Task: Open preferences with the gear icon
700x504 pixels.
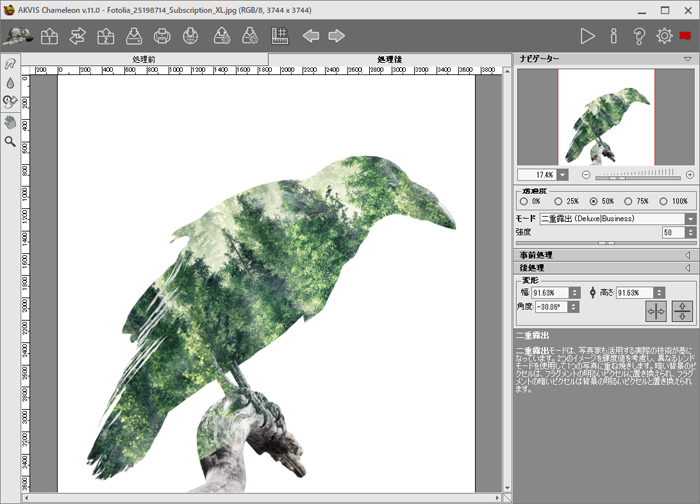Action: pyautogui.click(x=664, y=36)
